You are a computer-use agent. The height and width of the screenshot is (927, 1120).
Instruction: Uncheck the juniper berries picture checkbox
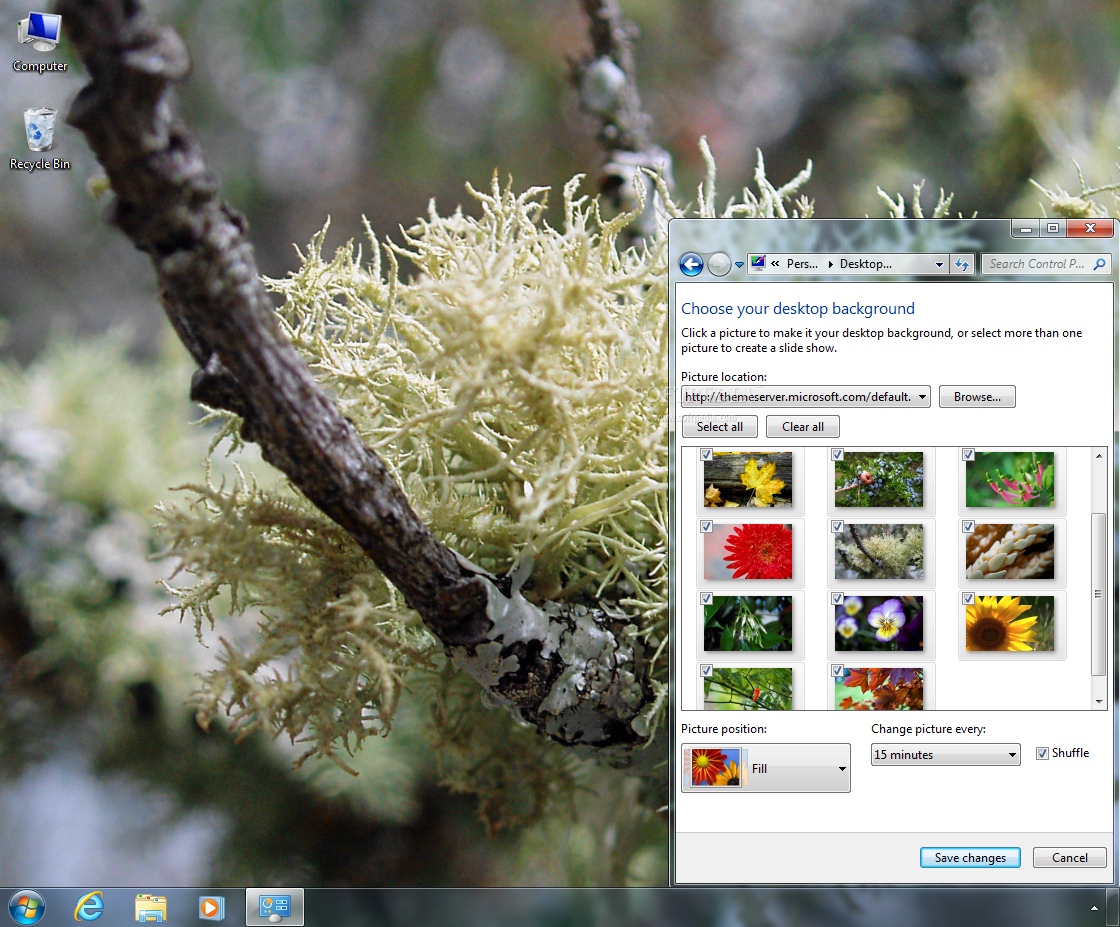(x=837, y=454)
